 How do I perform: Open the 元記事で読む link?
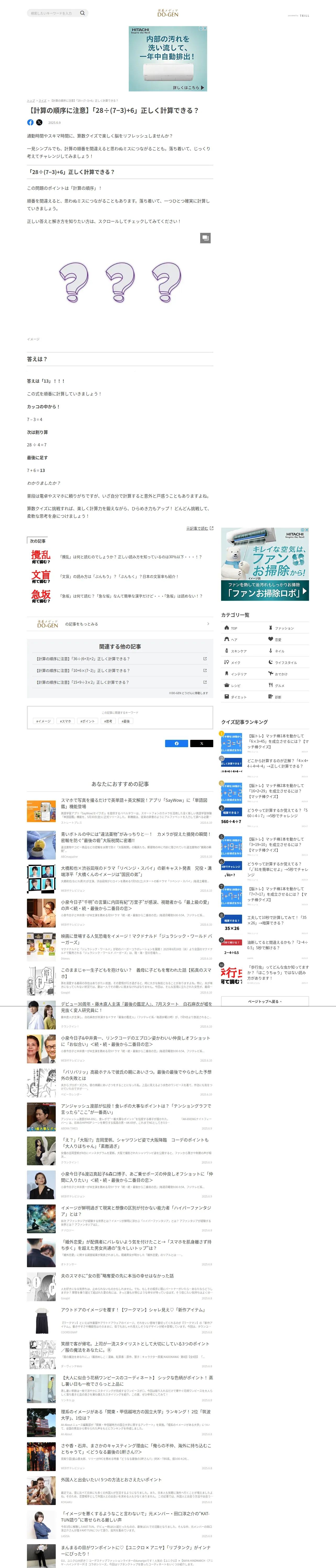click(x=199, y=528)
